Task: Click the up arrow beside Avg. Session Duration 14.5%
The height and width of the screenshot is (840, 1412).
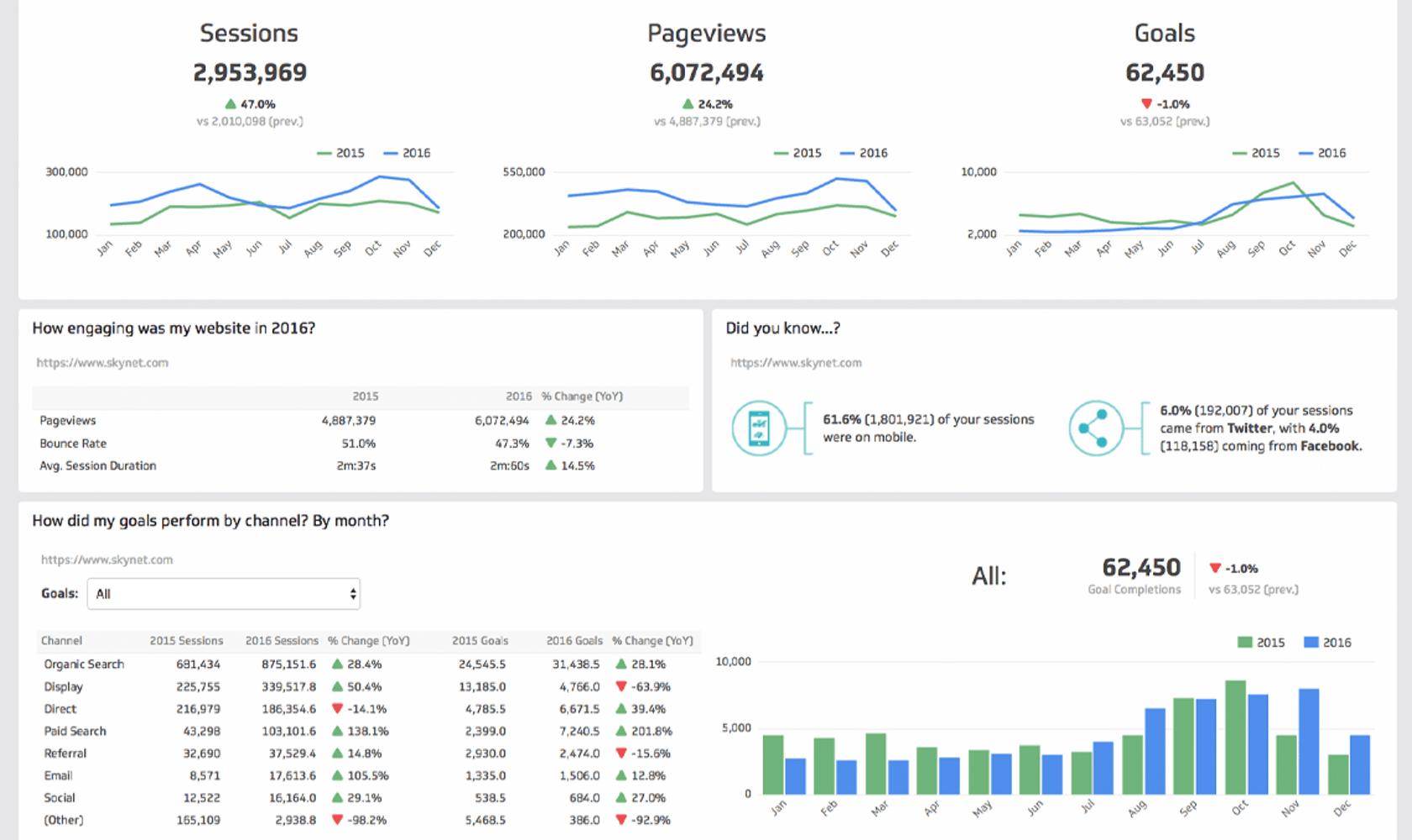Action: pos(551,465)
